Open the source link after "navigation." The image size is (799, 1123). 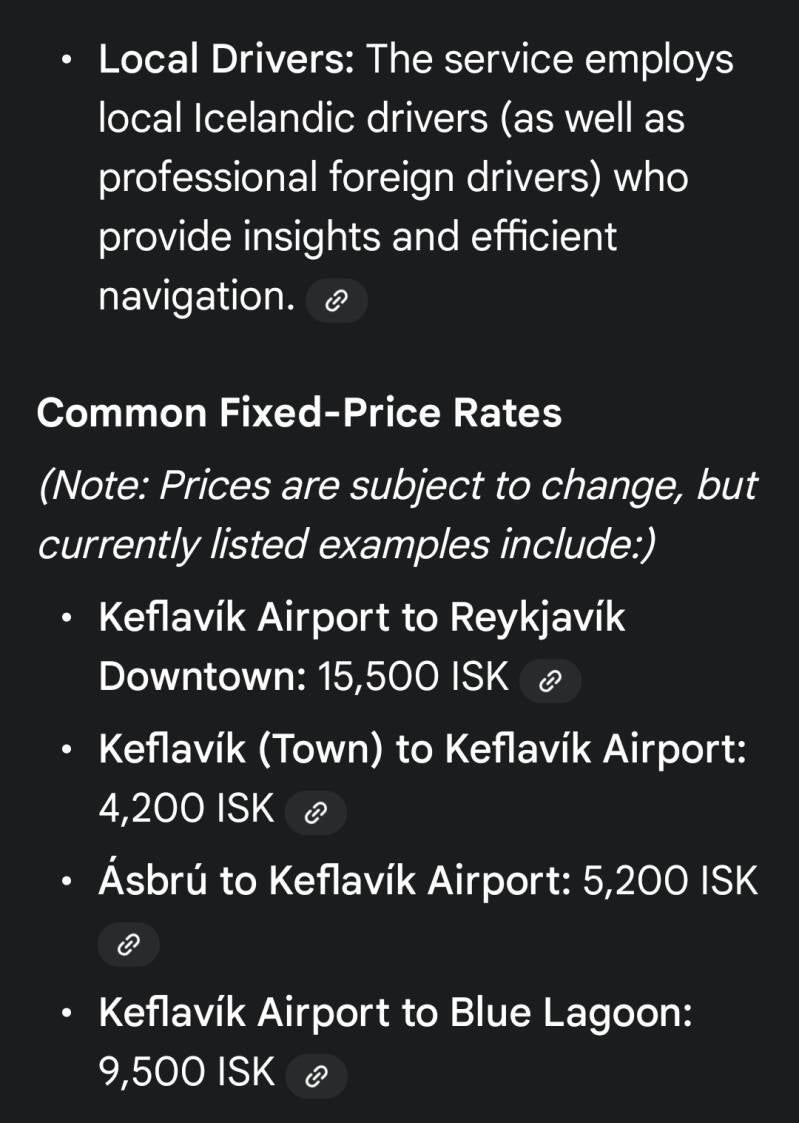[336, 301]
